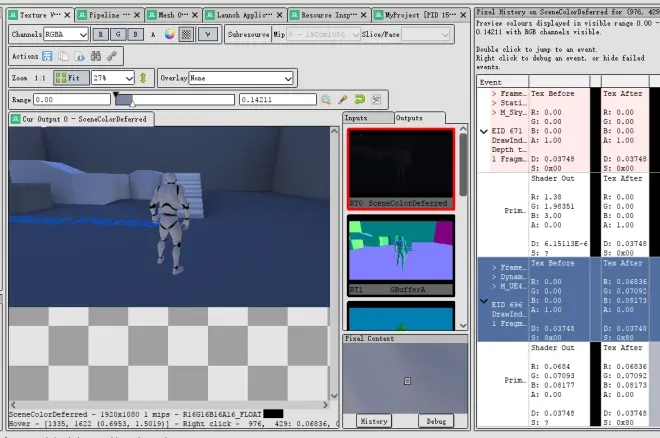The image size is (660, 438).
Task: Open the Channels RGBA dropdown
Action: [x=66, y=35]
